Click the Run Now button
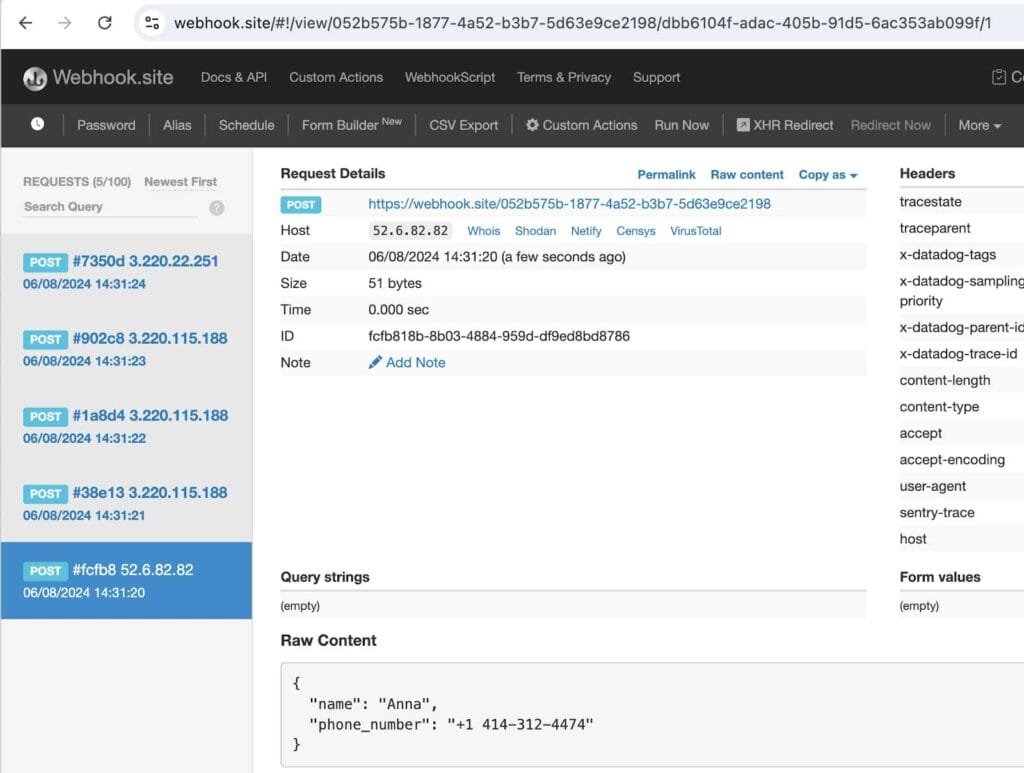The width and height of the screenshot is (1024, 773). pos(681,125)
